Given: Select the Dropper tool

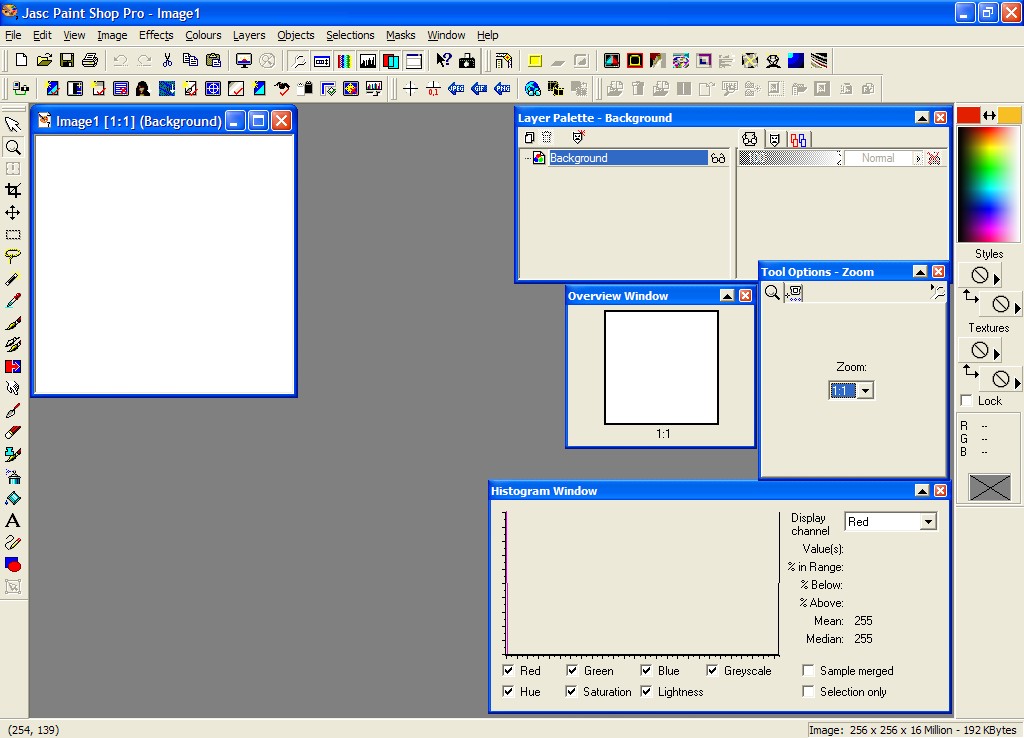Looking at the screenshot, I should tap(12, 300).
